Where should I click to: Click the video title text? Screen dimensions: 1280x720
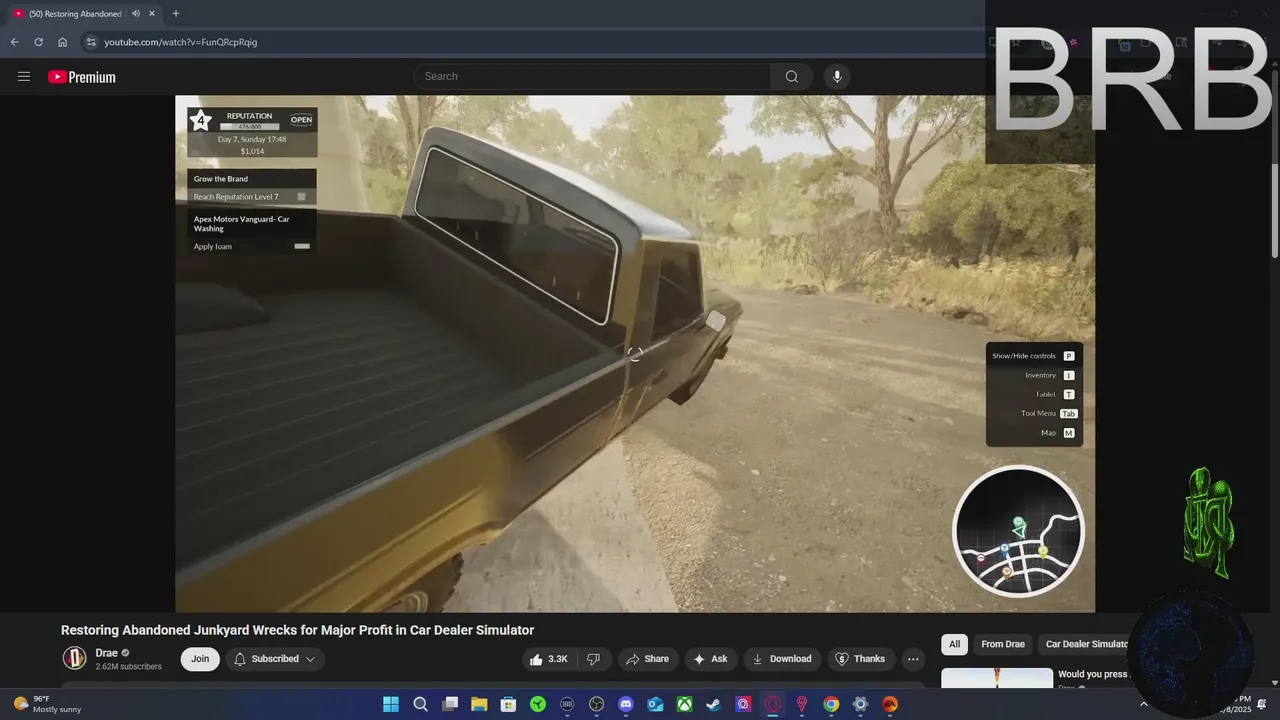coord(297,630)
